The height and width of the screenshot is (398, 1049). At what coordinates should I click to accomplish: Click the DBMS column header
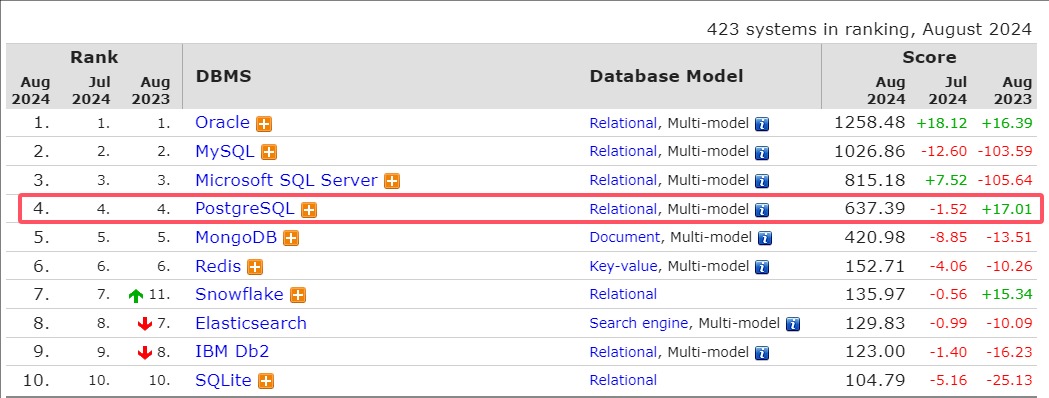(223, 76)
